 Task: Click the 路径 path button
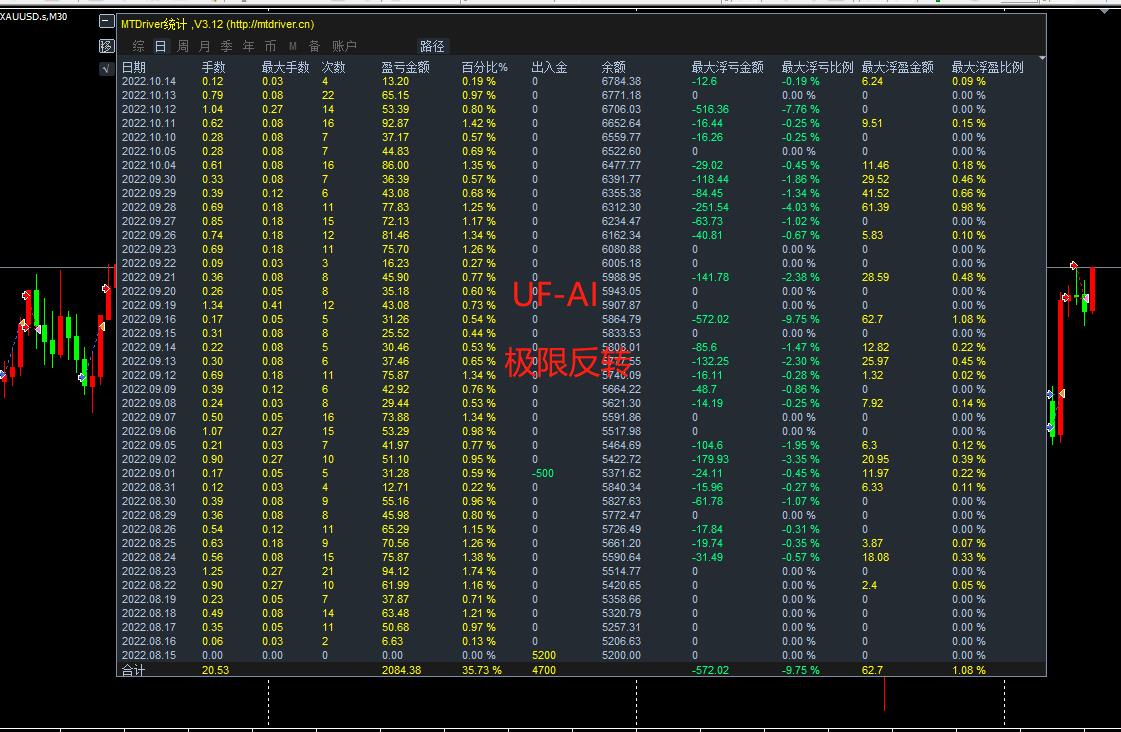coord(432,46)
